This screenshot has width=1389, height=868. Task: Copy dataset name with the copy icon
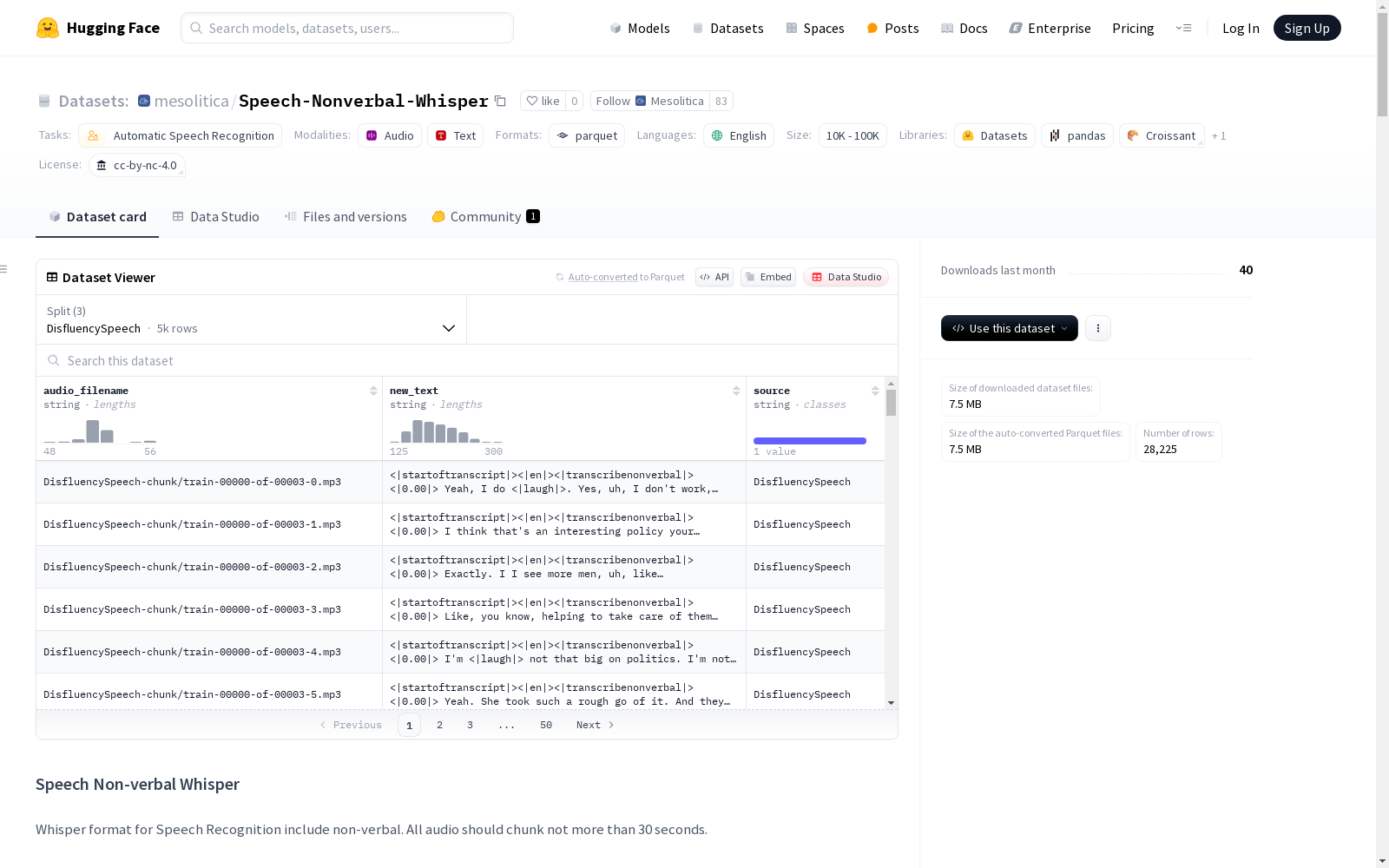(500, 101)
